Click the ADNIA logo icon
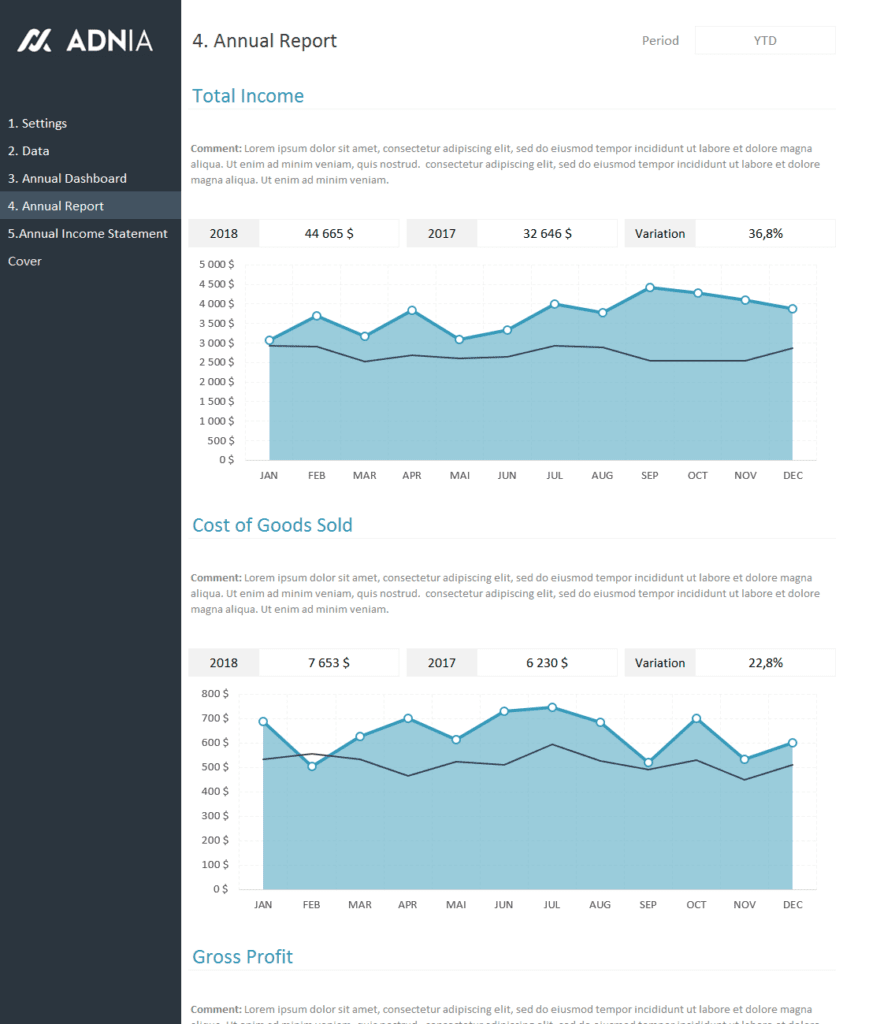Viewport: 869px width, 1024px height. click(x=35, y=41)
